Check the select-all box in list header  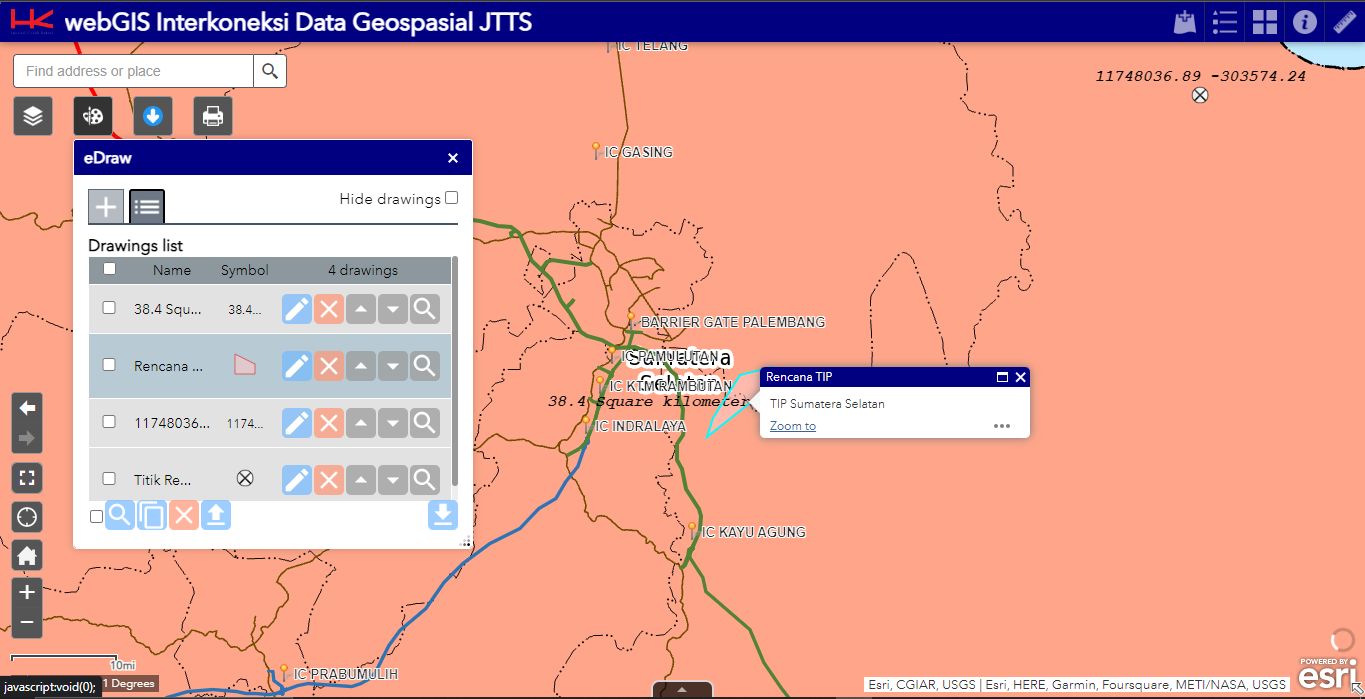(109, 269)
